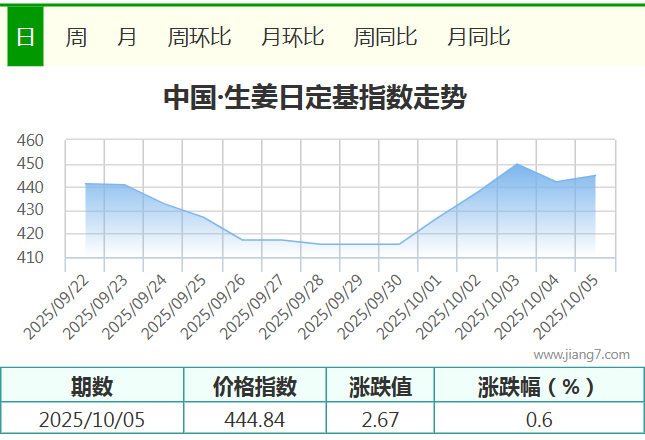Viewport: 645px width, 440px height.
Task: Show the 月同比 tab
Action: point(478,37)
